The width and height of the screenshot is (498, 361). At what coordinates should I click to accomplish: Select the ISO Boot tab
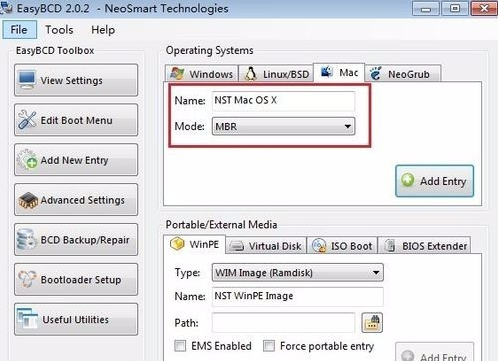tap(342, 246)
